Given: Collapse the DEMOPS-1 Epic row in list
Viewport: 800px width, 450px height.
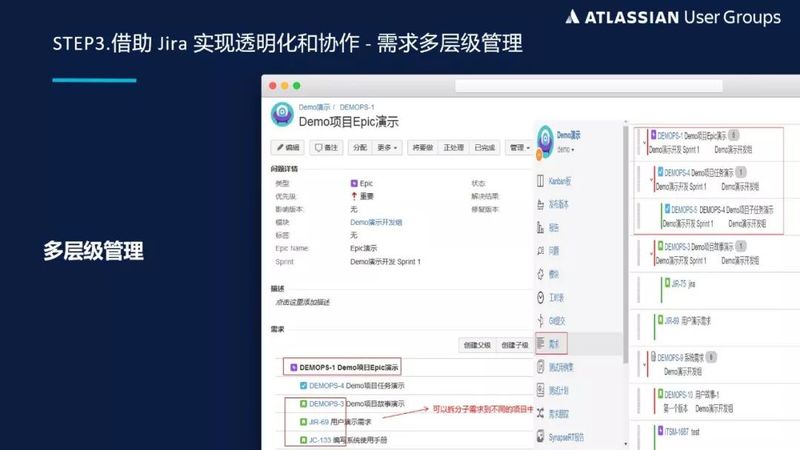Looking at the screenshot, I should [644, 142].
